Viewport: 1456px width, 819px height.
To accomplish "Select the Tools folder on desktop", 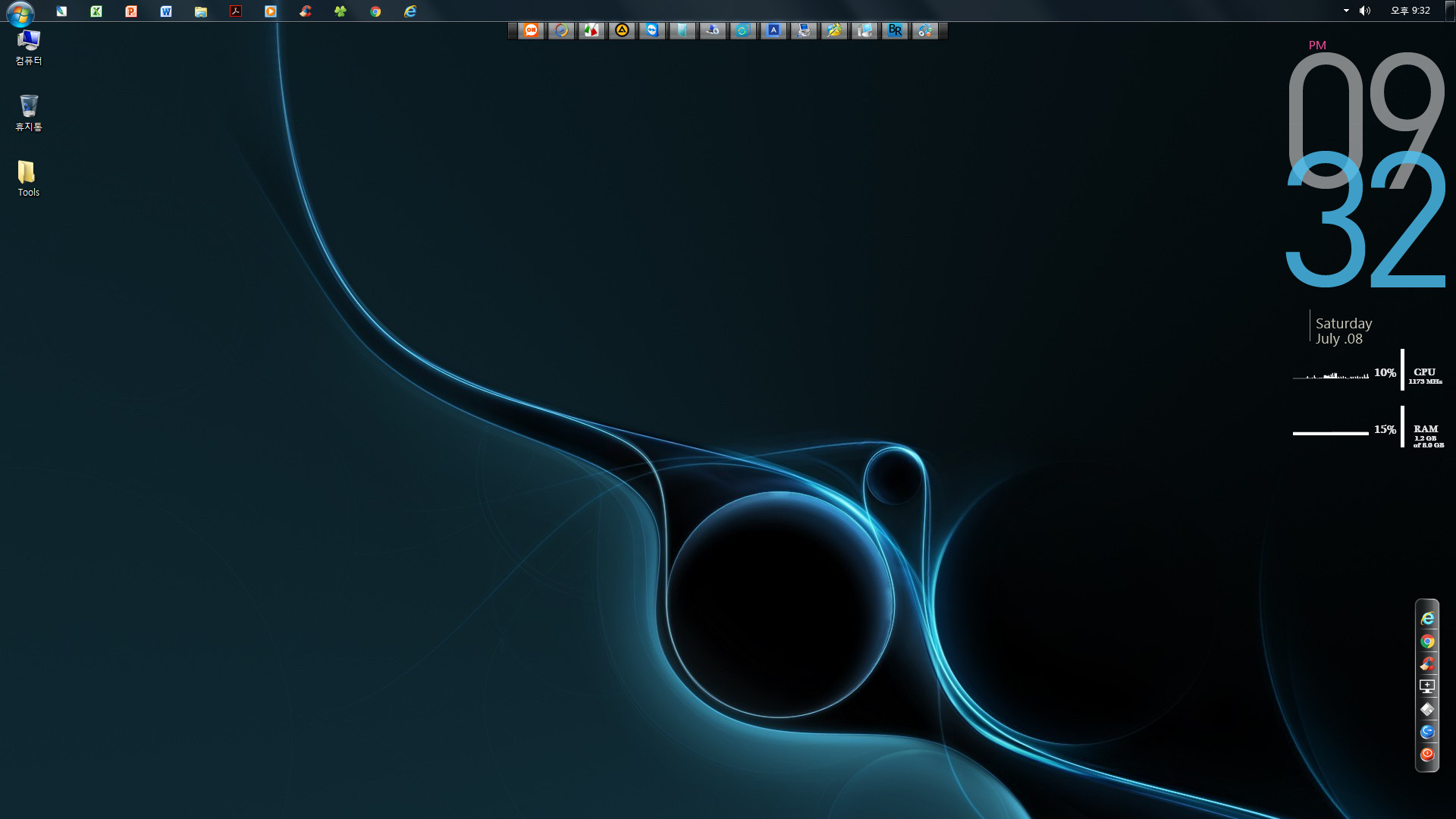I will [29, 178].
